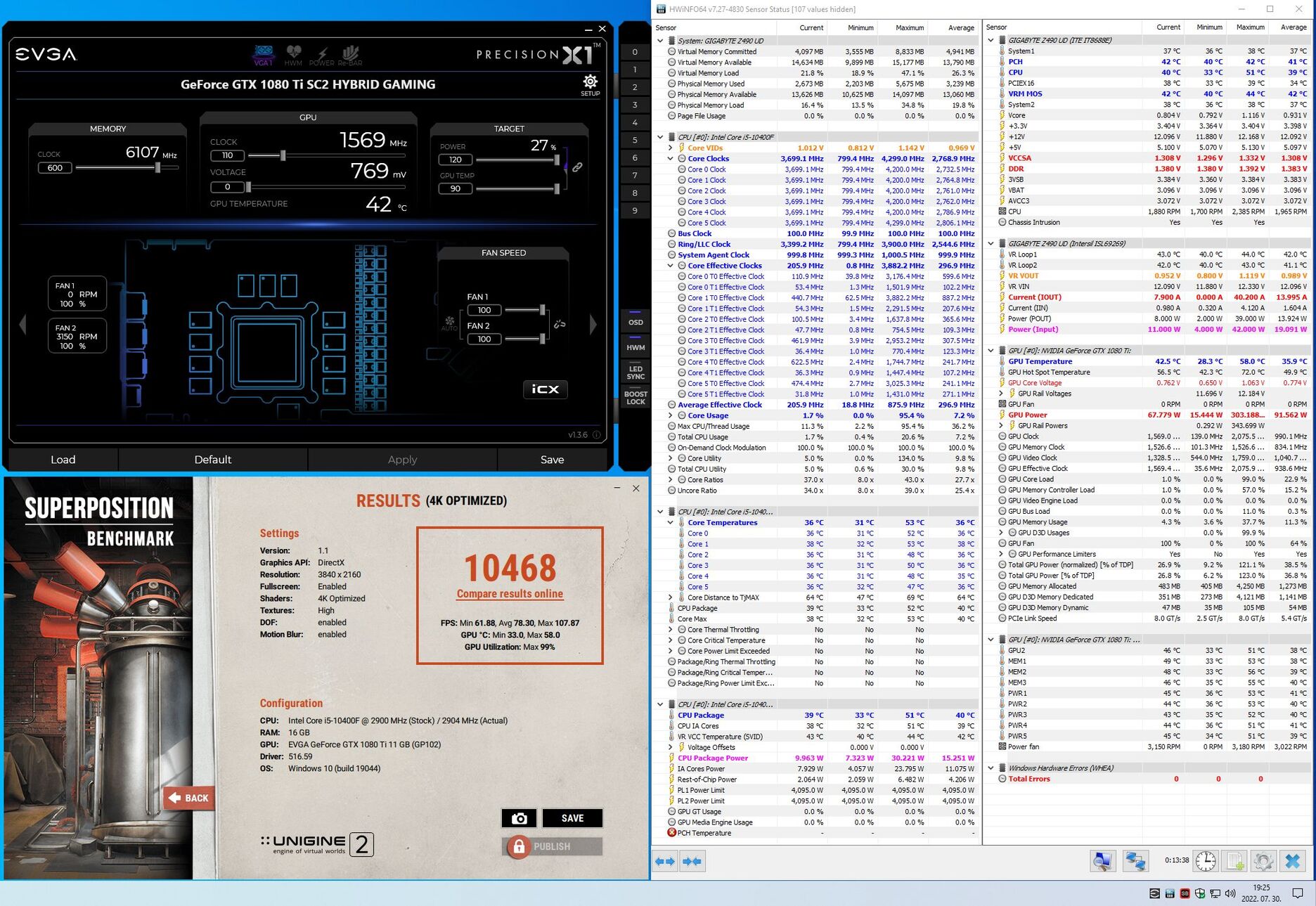This screenshot has height=906, width=1316.
Task: Open Setup gear in Precision X1
Action: point(590,84)
